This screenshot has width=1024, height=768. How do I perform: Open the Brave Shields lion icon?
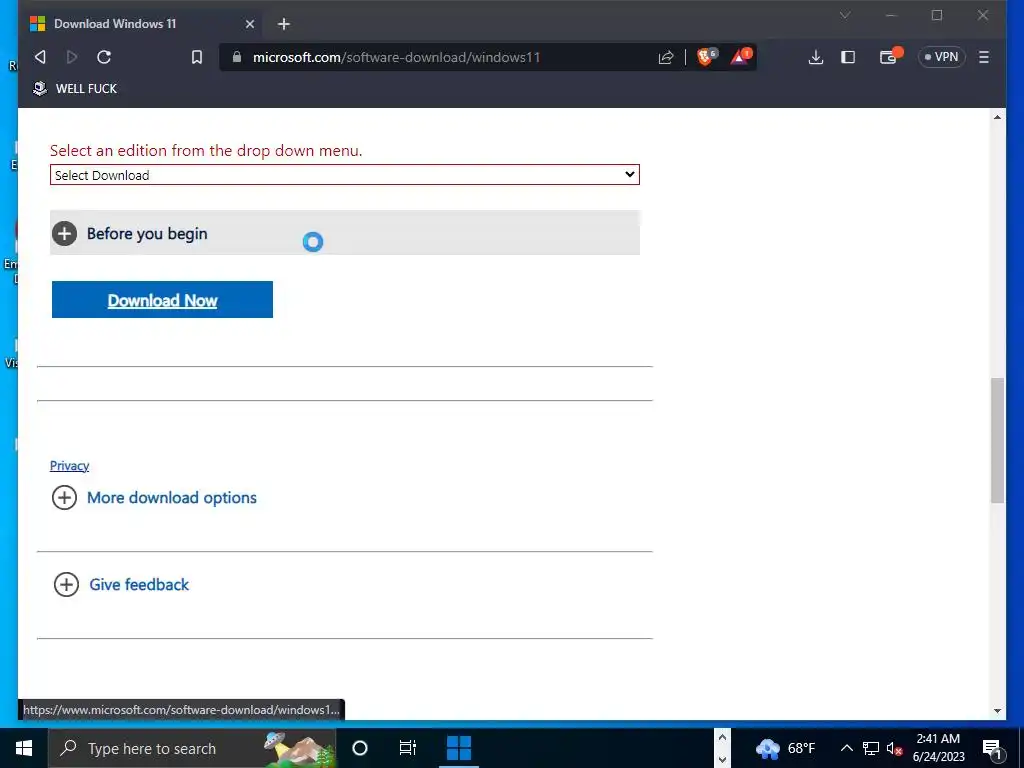[706, 57]
